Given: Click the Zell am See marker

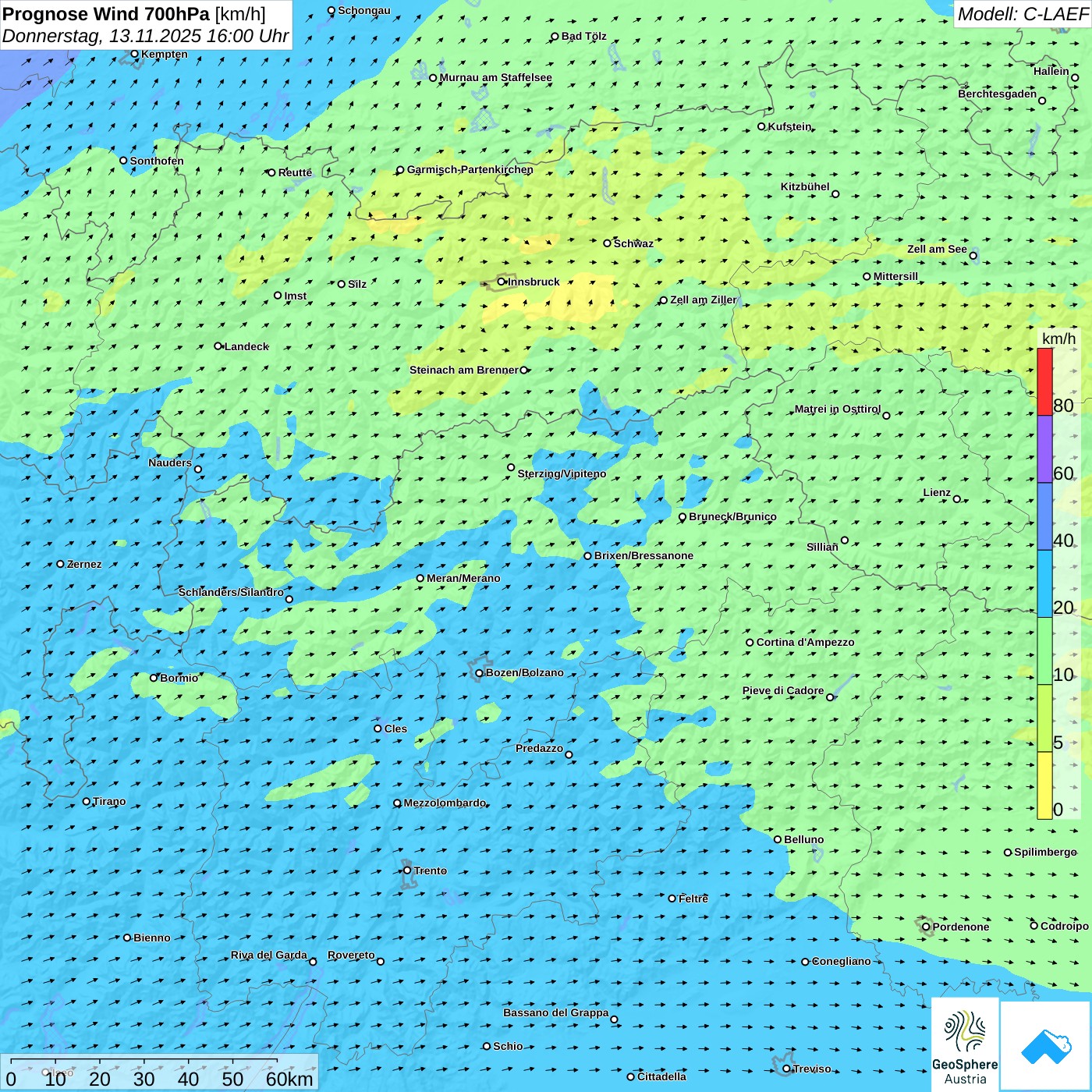Looking at the screenshot, I should pyautogui.click(x=973, y=256).
